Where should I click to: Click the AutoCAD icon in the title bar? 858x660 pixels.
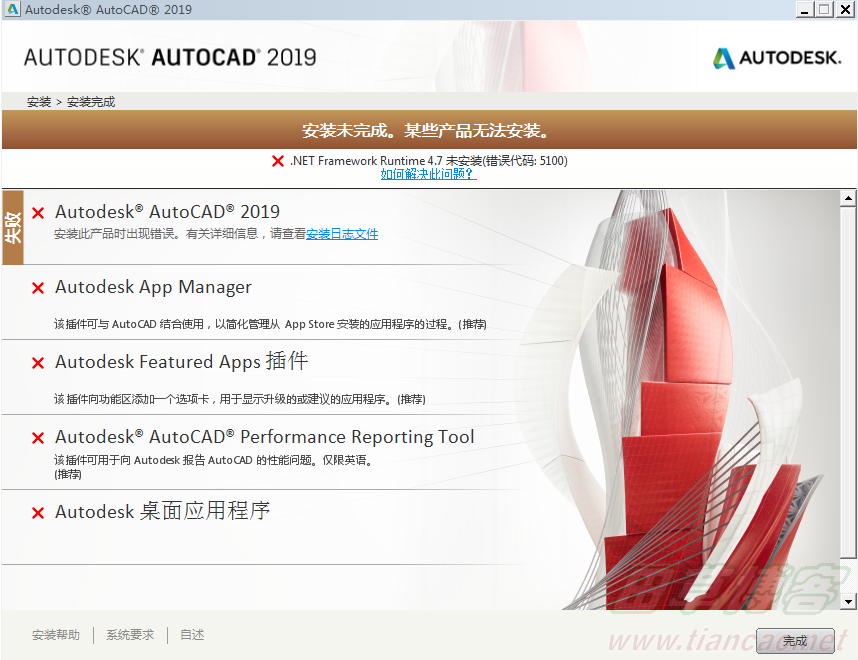click(12, 9)
